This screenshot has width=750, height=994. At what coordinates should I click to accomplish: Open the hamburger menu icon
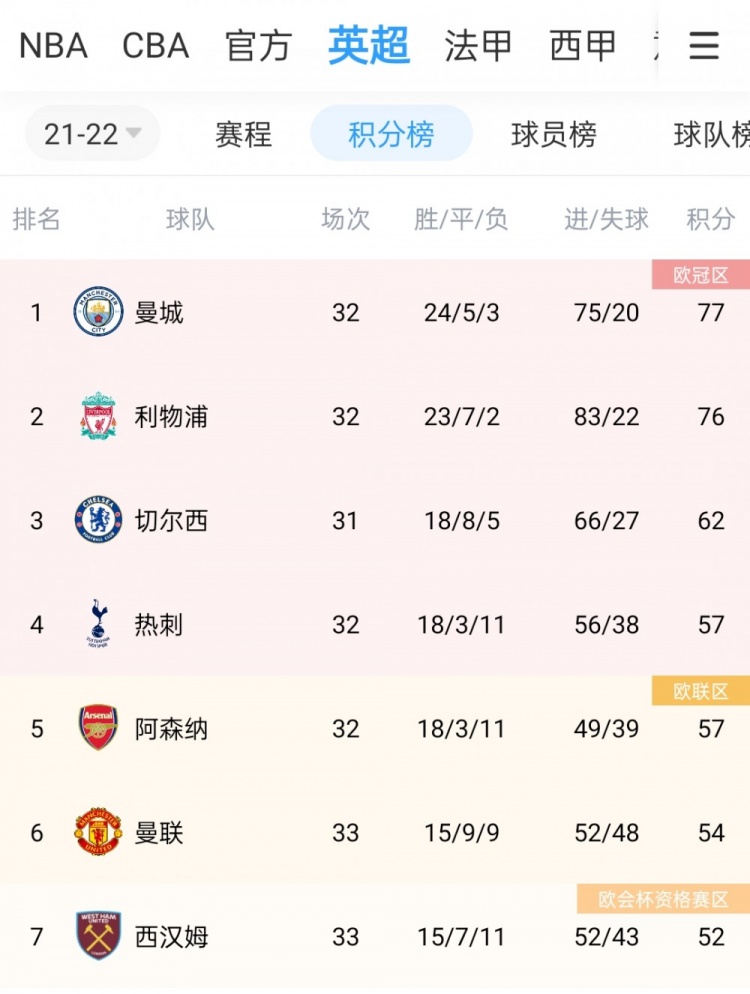point(704,46)
